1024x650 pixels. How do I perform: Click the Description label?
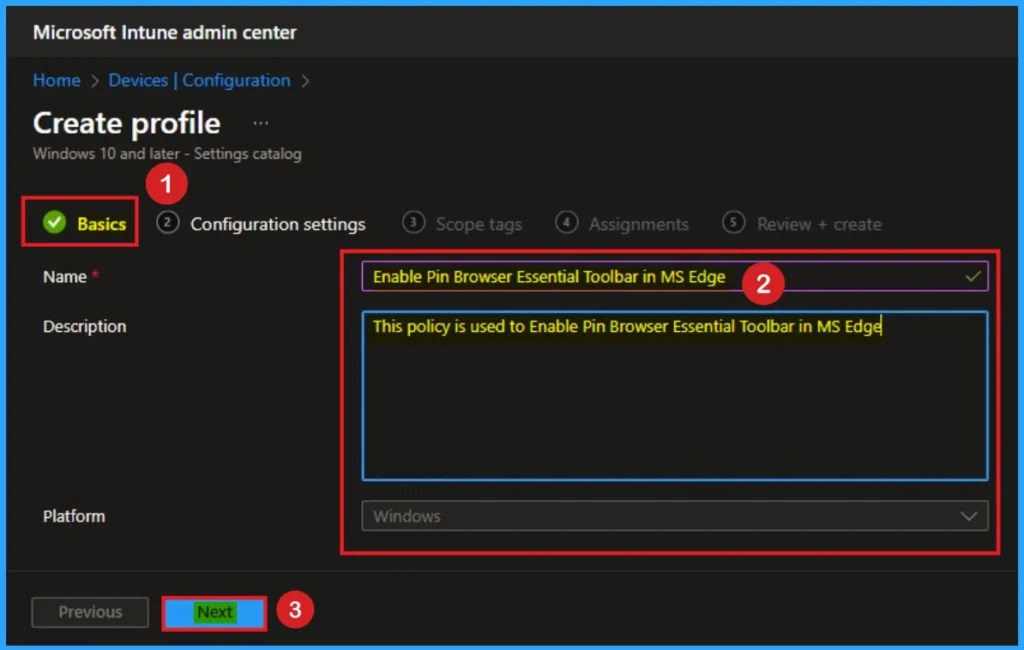click(x=85, y=326)
